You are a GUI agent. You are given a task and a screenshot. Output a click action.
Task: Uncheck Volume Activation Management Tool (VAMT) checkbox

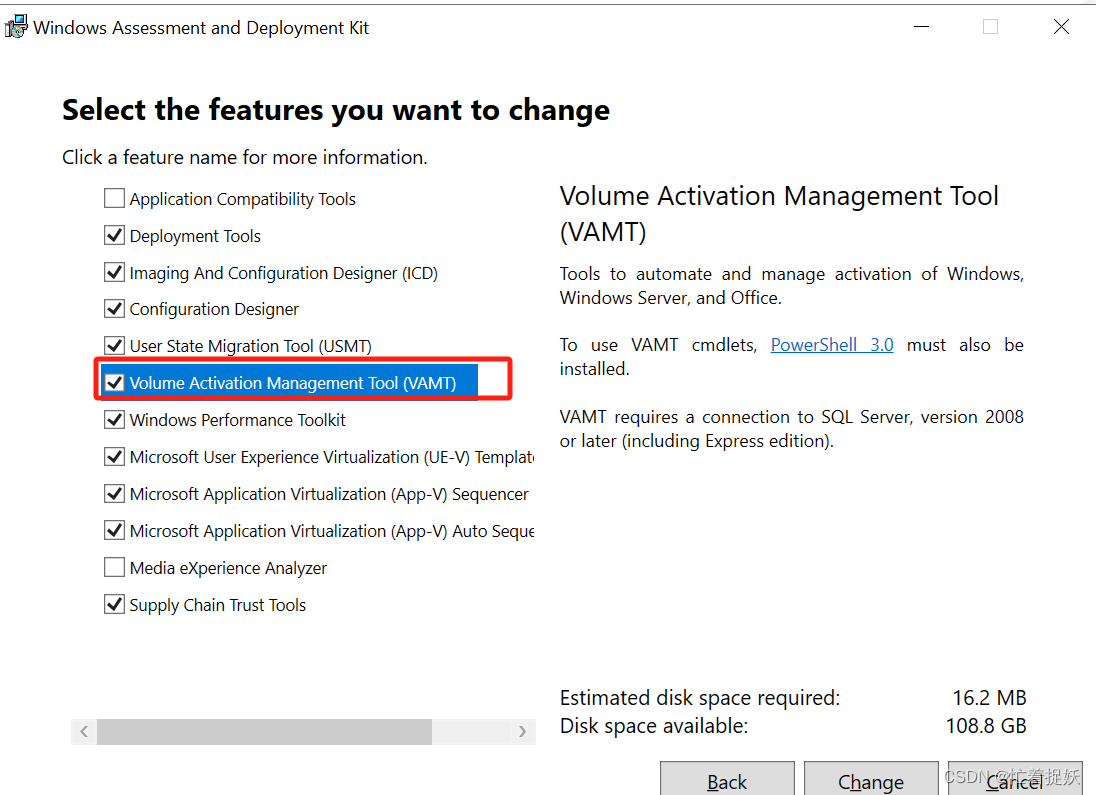114,382
